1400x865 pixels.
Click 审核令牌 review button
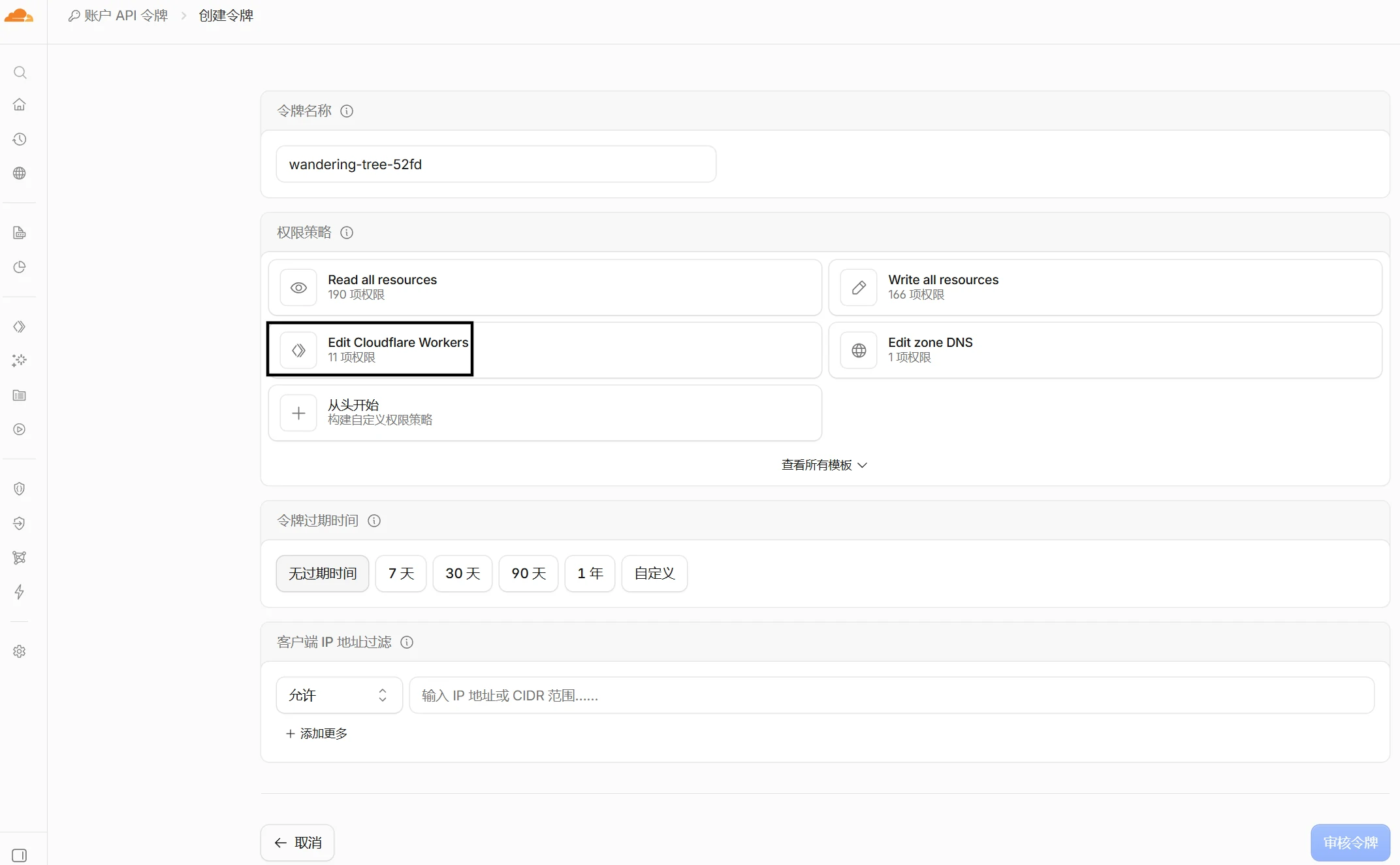1350,843
